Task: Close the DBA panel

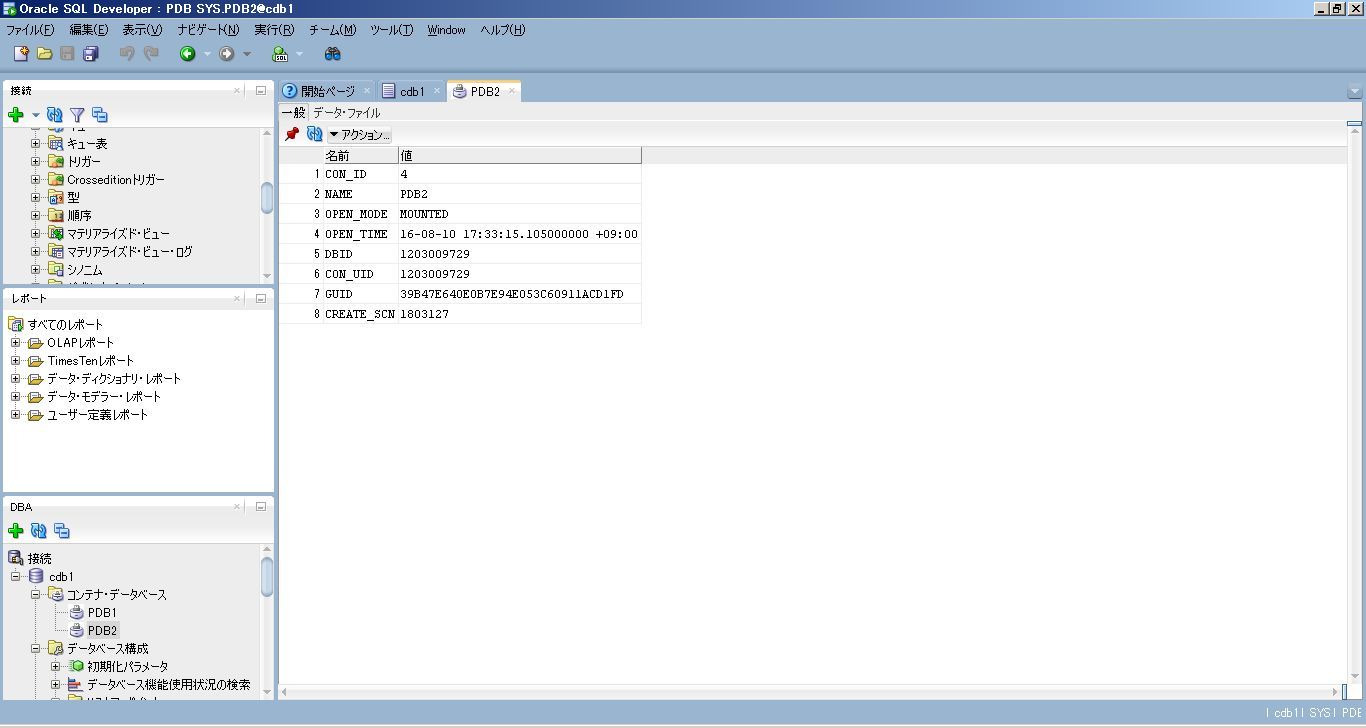Action: (237, 506)
